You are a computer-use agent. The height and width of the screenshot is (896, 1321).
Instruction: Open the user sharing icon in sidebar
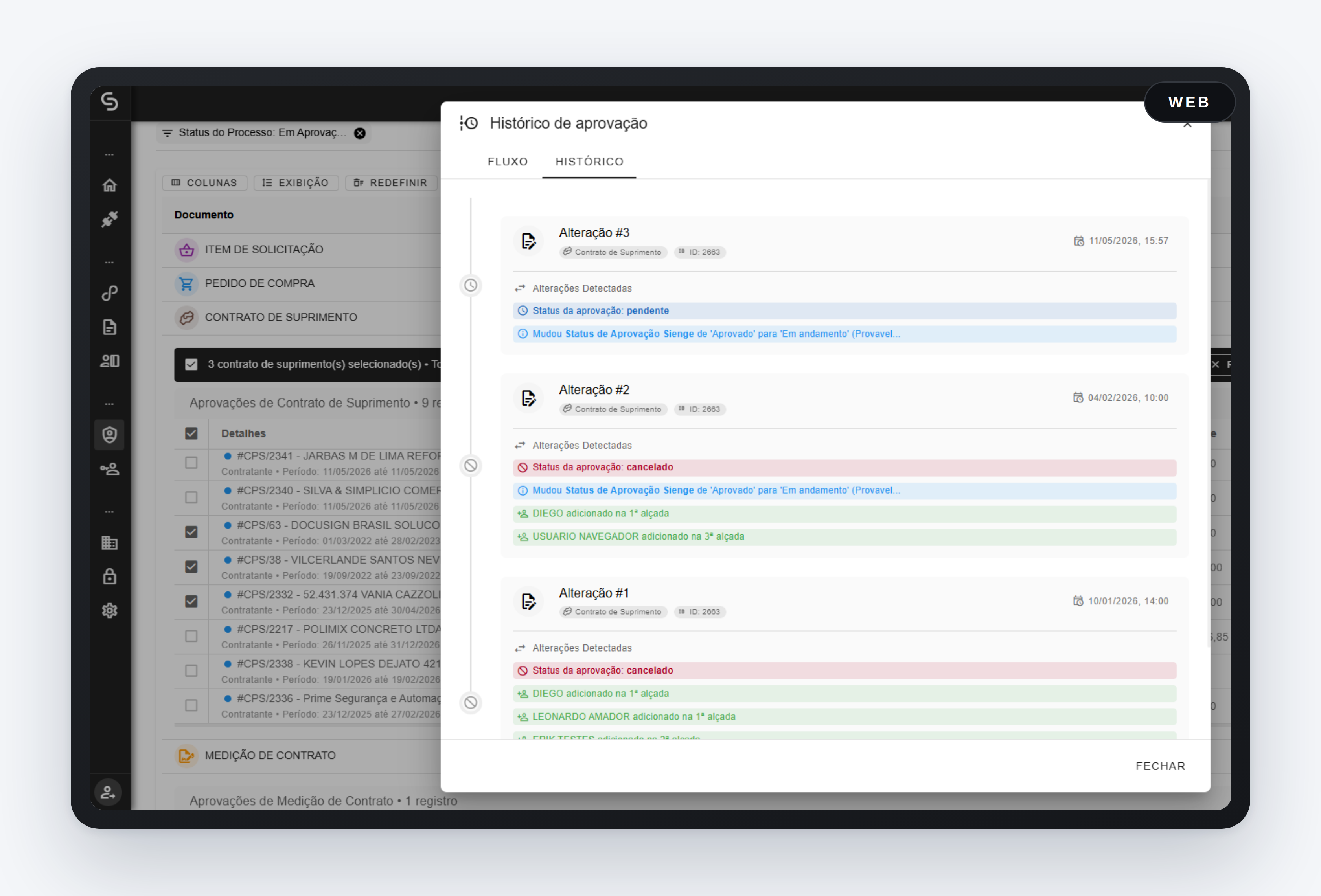pyautogui.click(x=110, y=469)
